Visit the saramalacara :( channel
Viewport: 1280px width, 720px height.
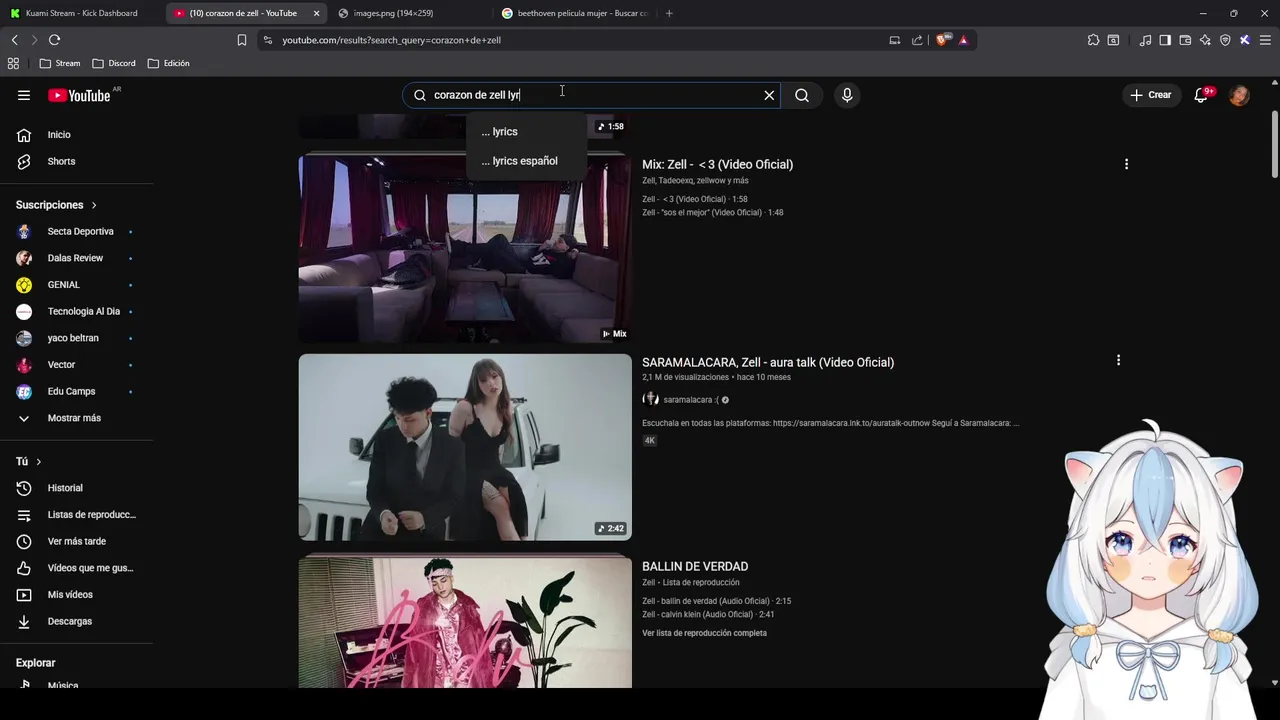pos(690,400)
